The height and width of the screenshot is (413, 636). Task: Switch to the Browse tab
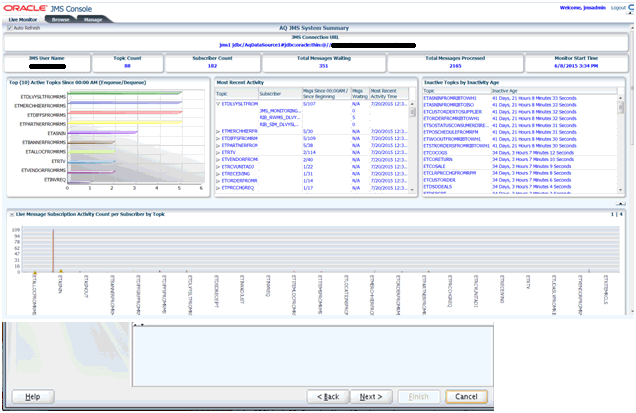pyautogui.click(x=62, y=19)
